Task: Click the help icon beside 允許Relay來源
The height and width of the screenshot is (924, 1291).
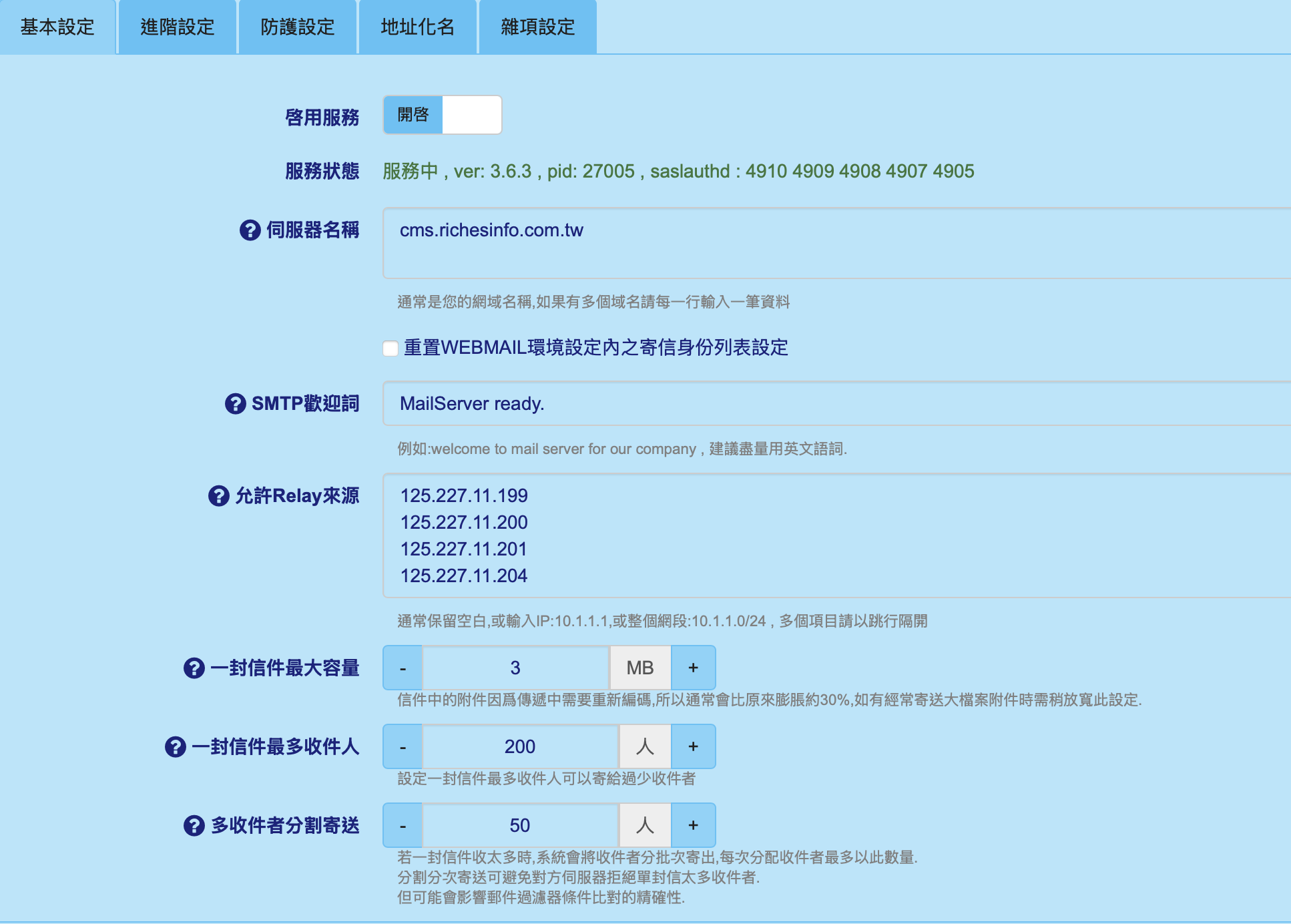Action: 218,497
